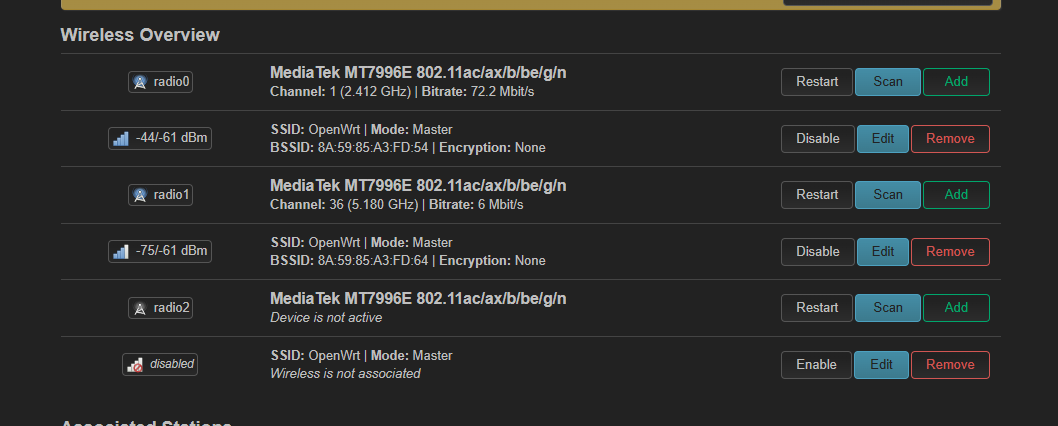Edit the non-associated radio2 network
The image size is (1058, 426).
881,365
